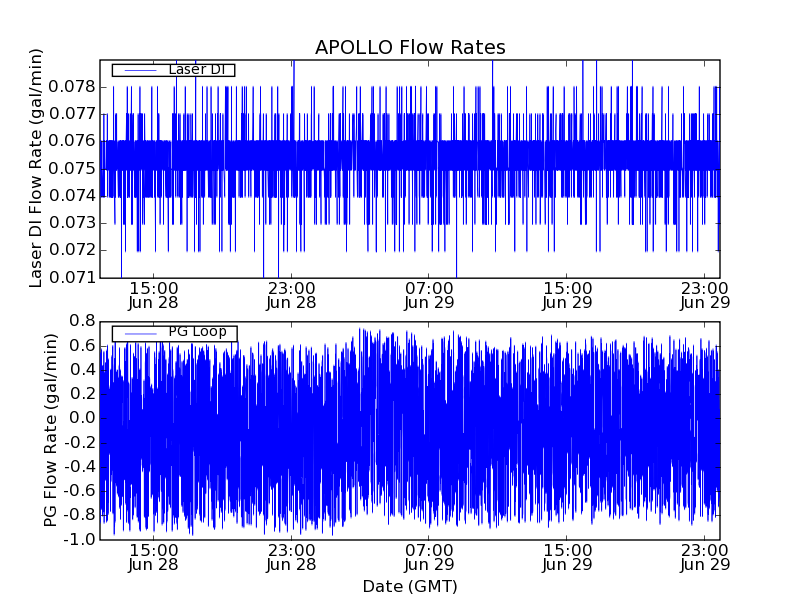Click the PG Loop legend entry
Viewport: 800px width, 600px height.
(174, 334)
